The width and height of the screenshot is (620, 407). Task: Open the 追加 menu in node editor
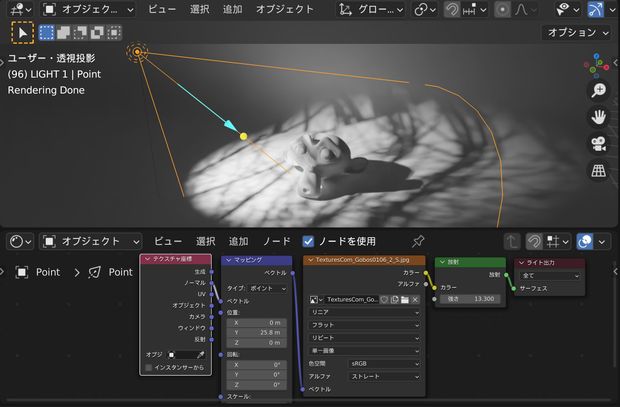(238, 241)
